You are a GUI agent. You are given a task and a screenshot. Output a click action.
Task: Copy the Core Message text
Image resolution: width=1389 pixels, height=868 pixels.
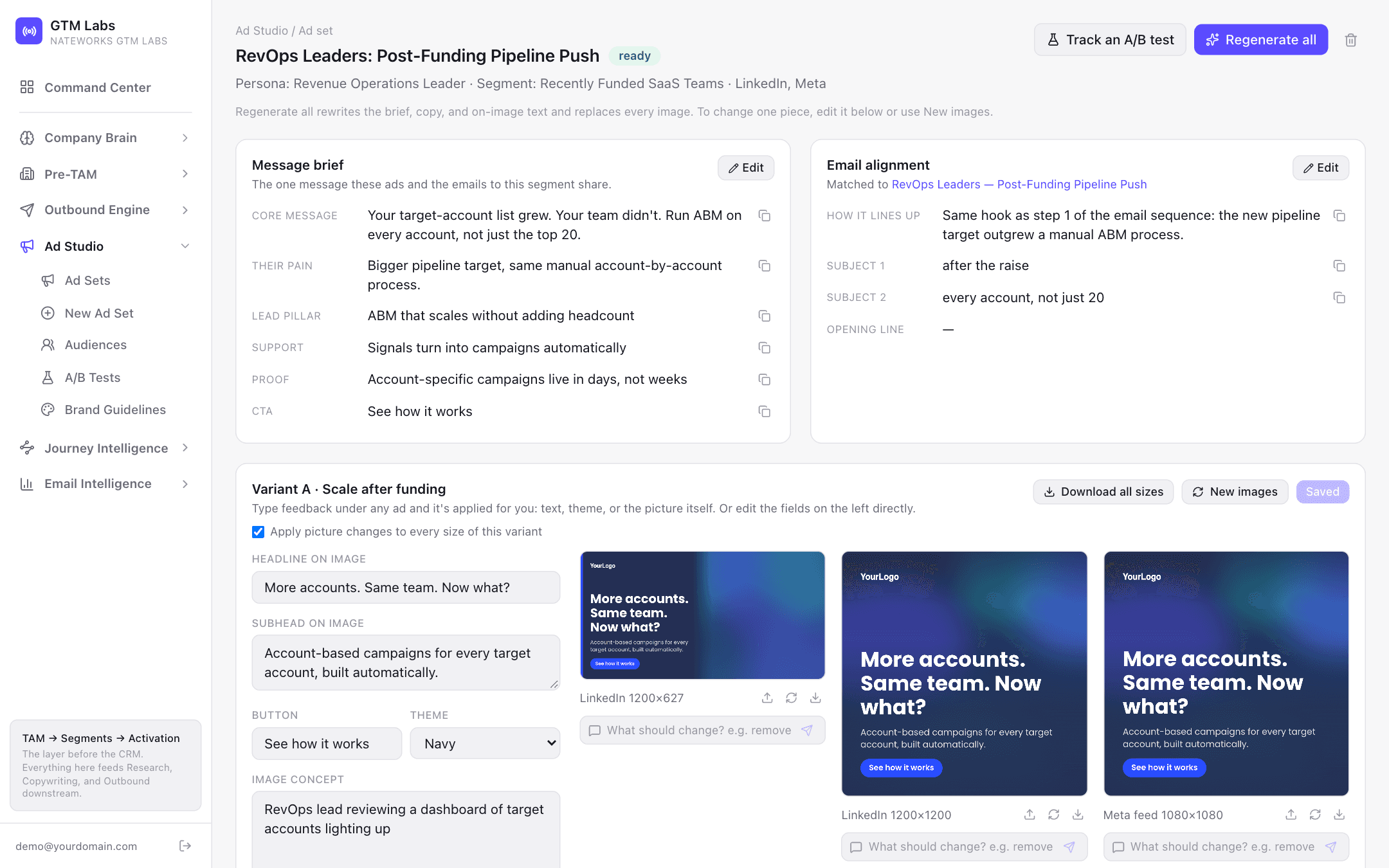764,215
